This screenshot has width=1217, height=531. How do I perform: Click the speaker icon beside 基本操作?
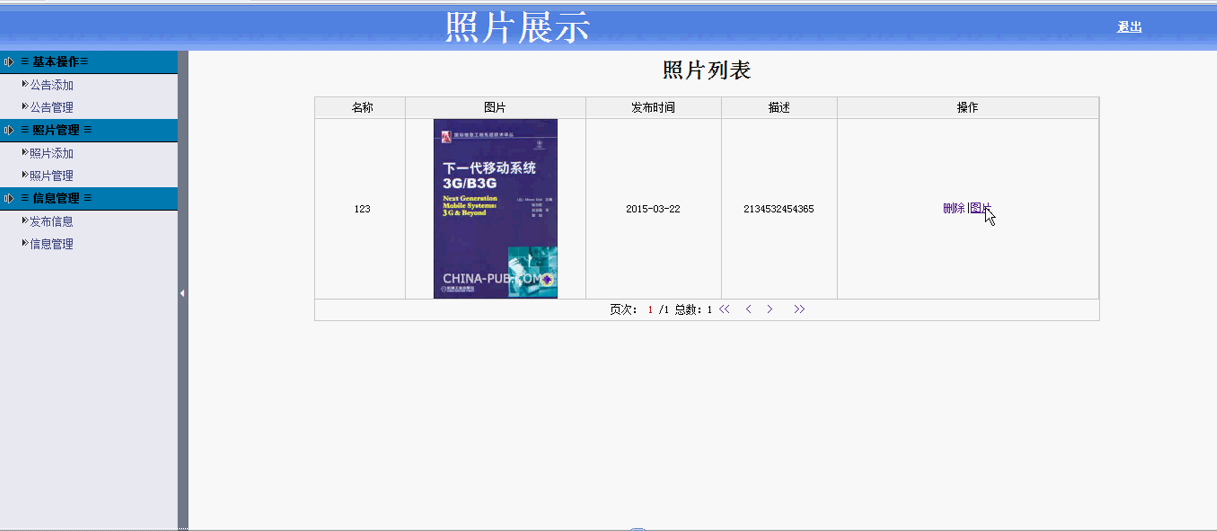(x=9, y=62)
